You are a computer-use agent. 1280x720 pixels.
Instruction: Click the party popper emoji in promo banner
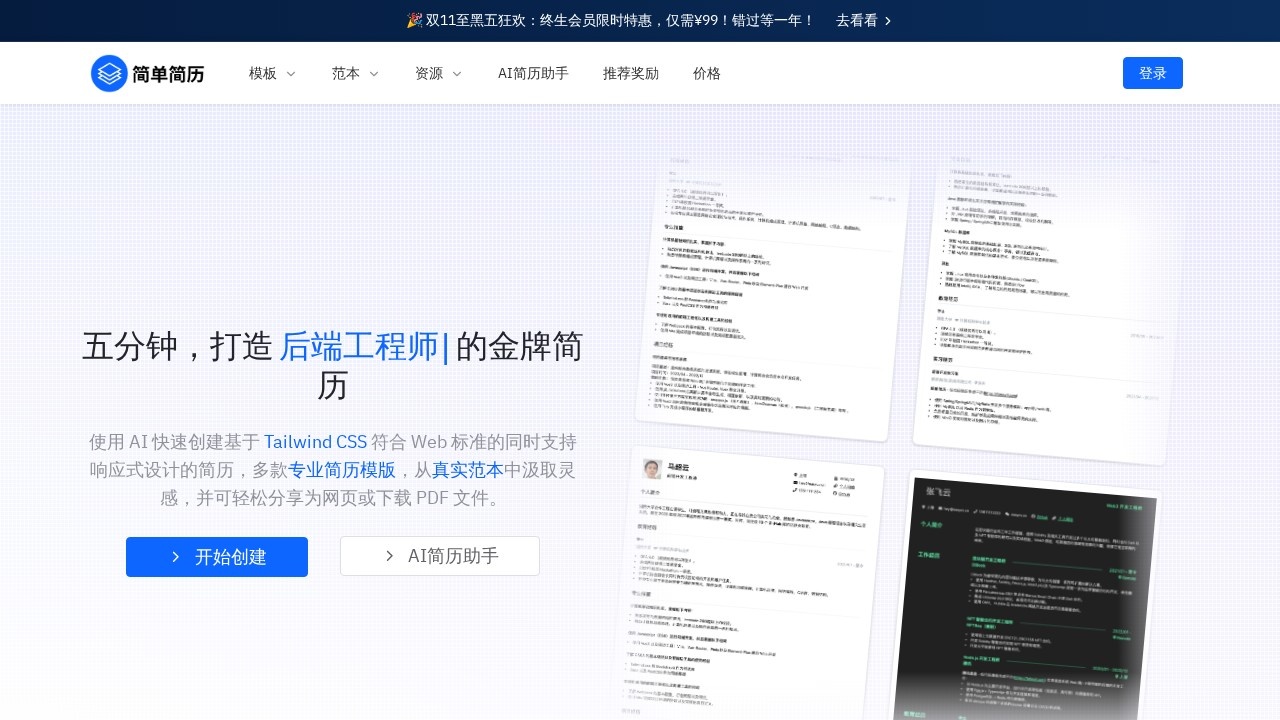pos(414,20)
